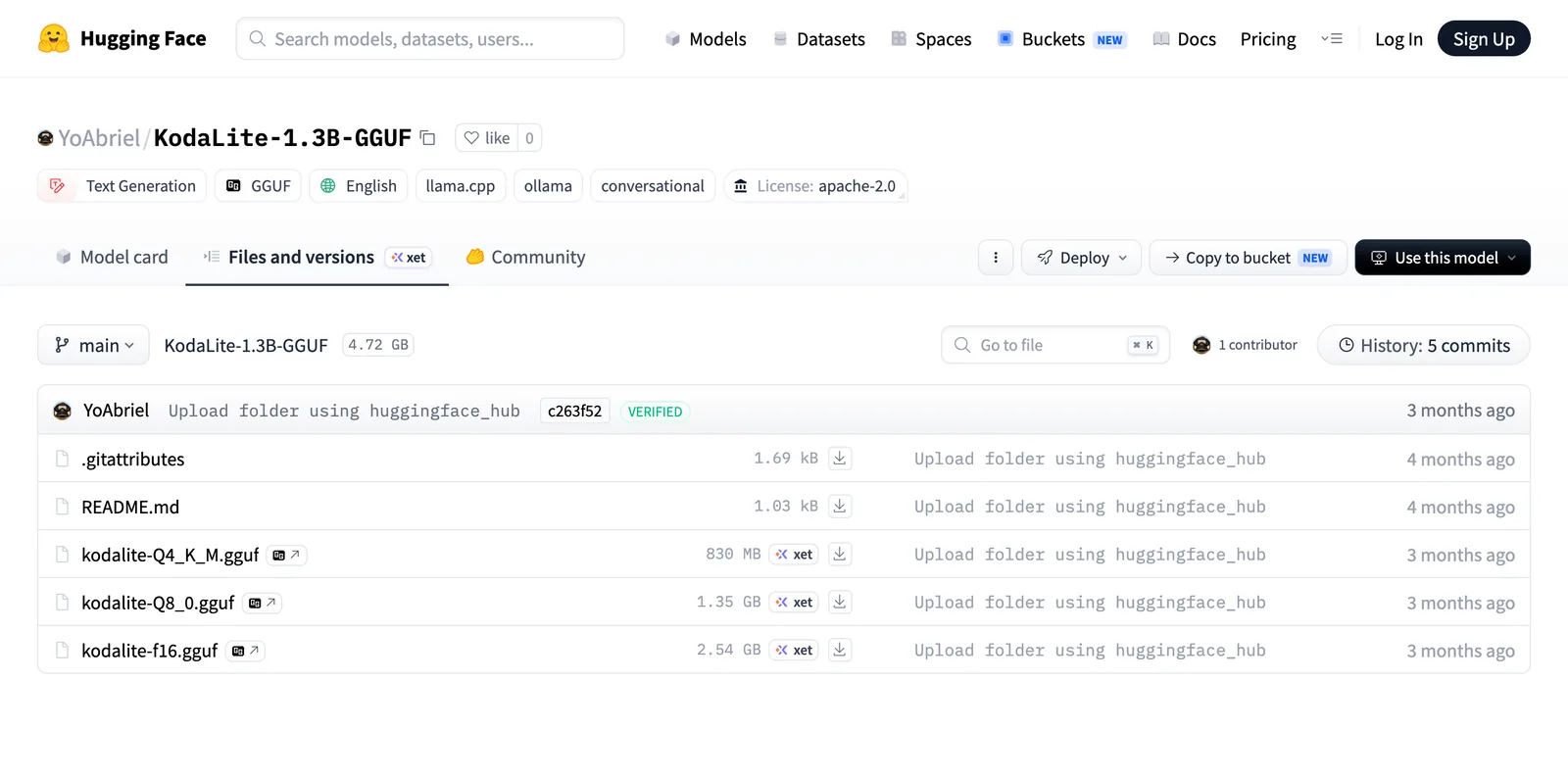Focus the Search models, datasets, users field
Viewport: 1568px width, 778px height.
[x=430, y=39]
